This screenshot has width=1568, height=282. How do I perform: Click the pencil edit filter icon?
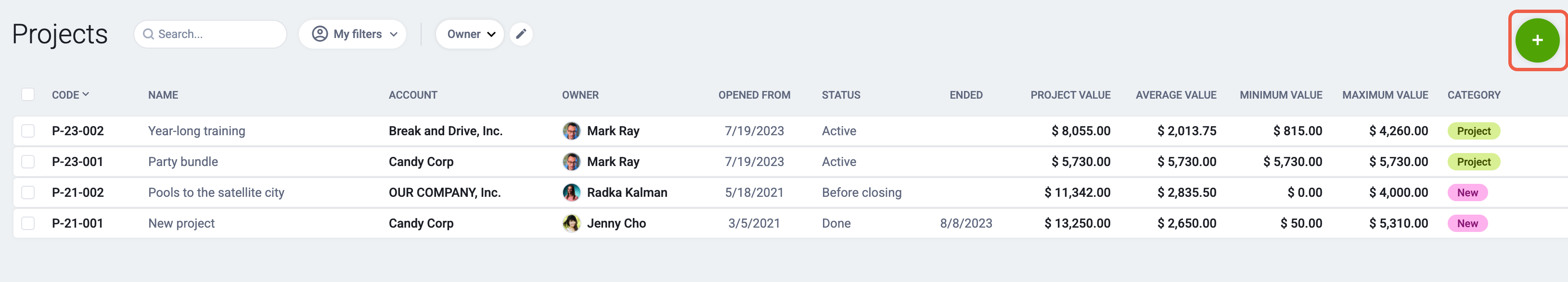tap(521, 34)
